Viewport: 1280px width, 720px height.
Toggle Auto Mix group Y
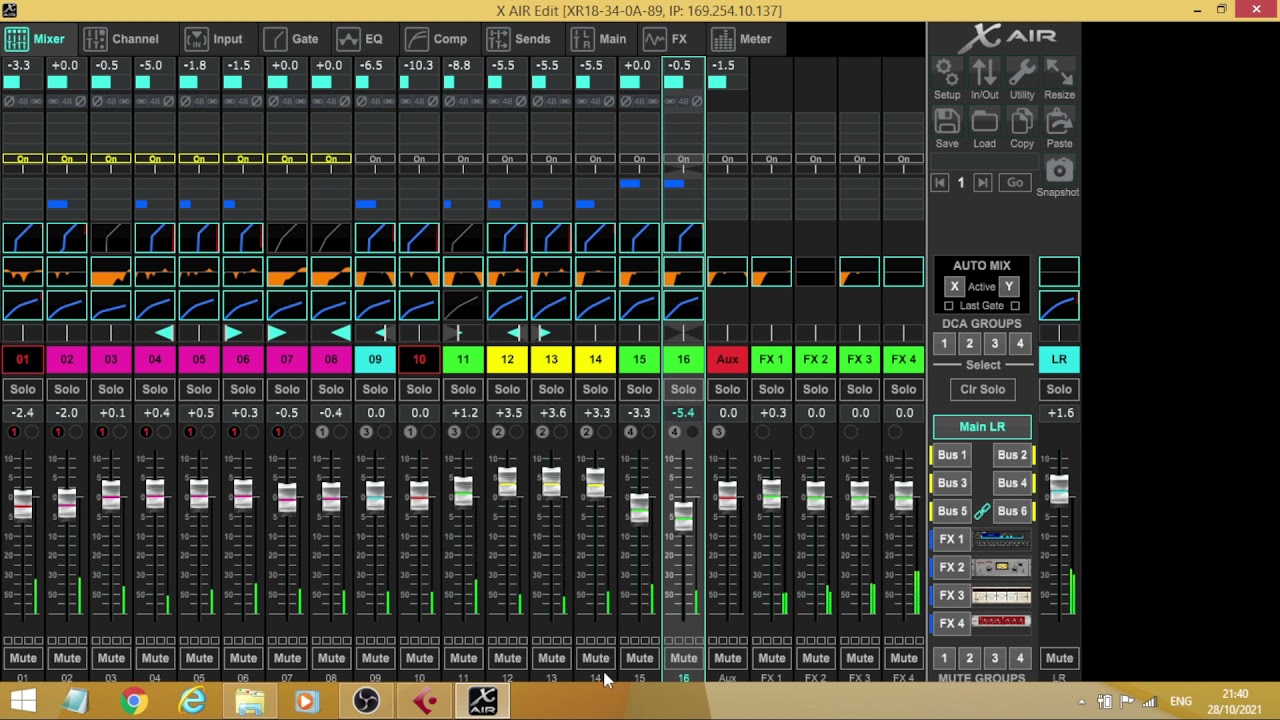click(x=1008, y=287)
